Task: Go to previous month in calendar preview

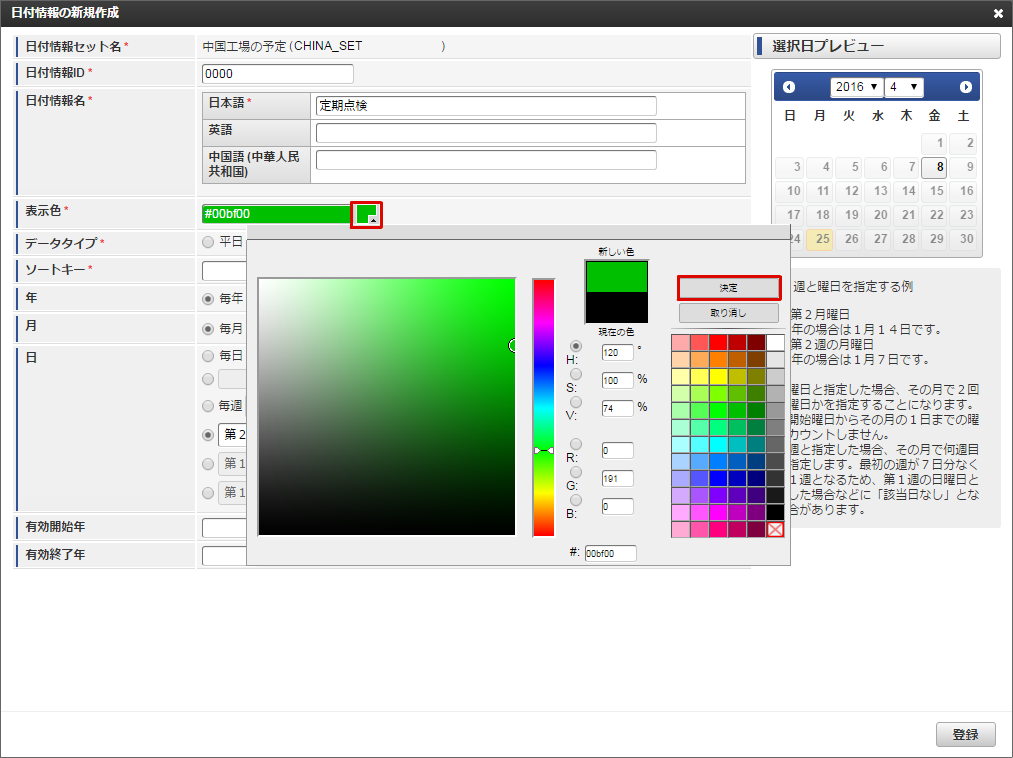Action: point(789,87)
